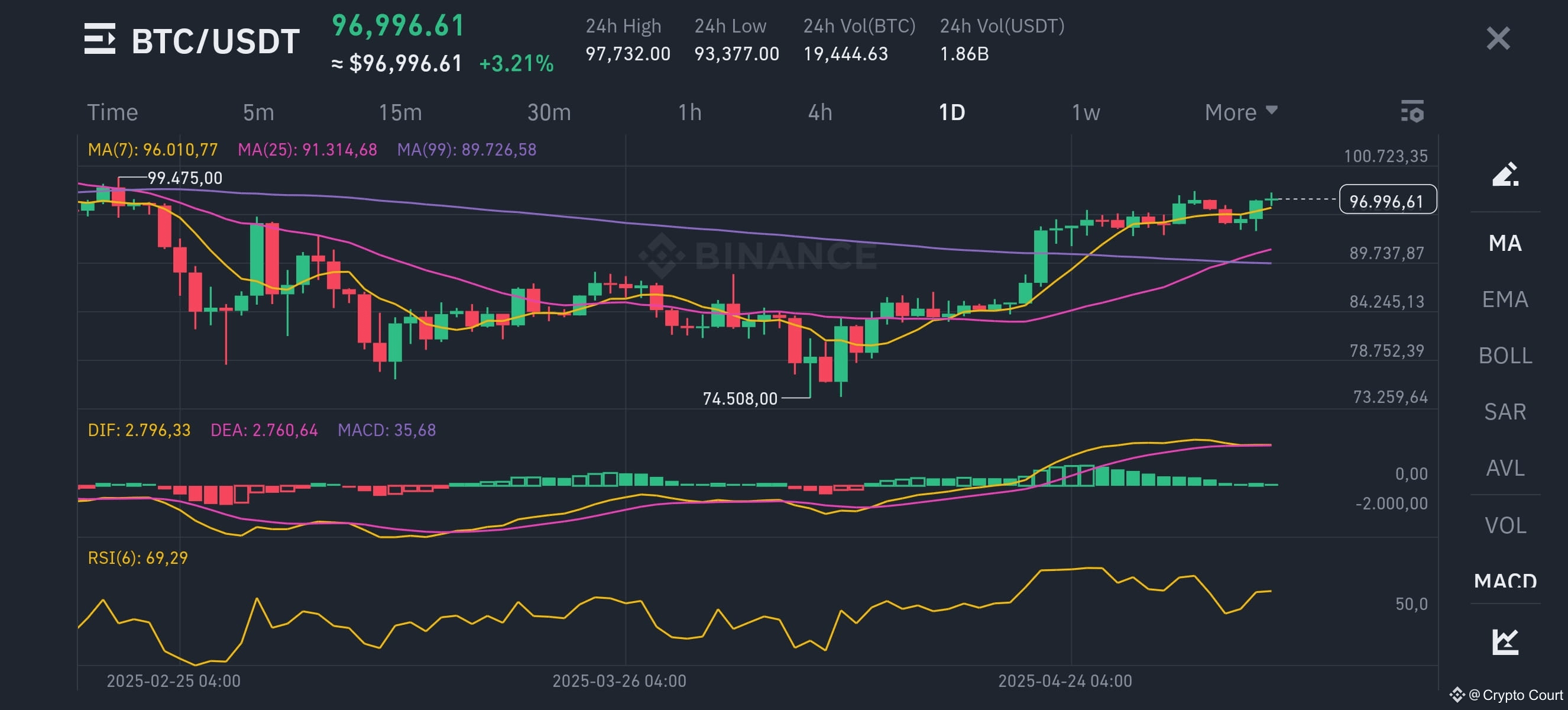
Task: Click the +3.21% change percentage
Action: 516,64
